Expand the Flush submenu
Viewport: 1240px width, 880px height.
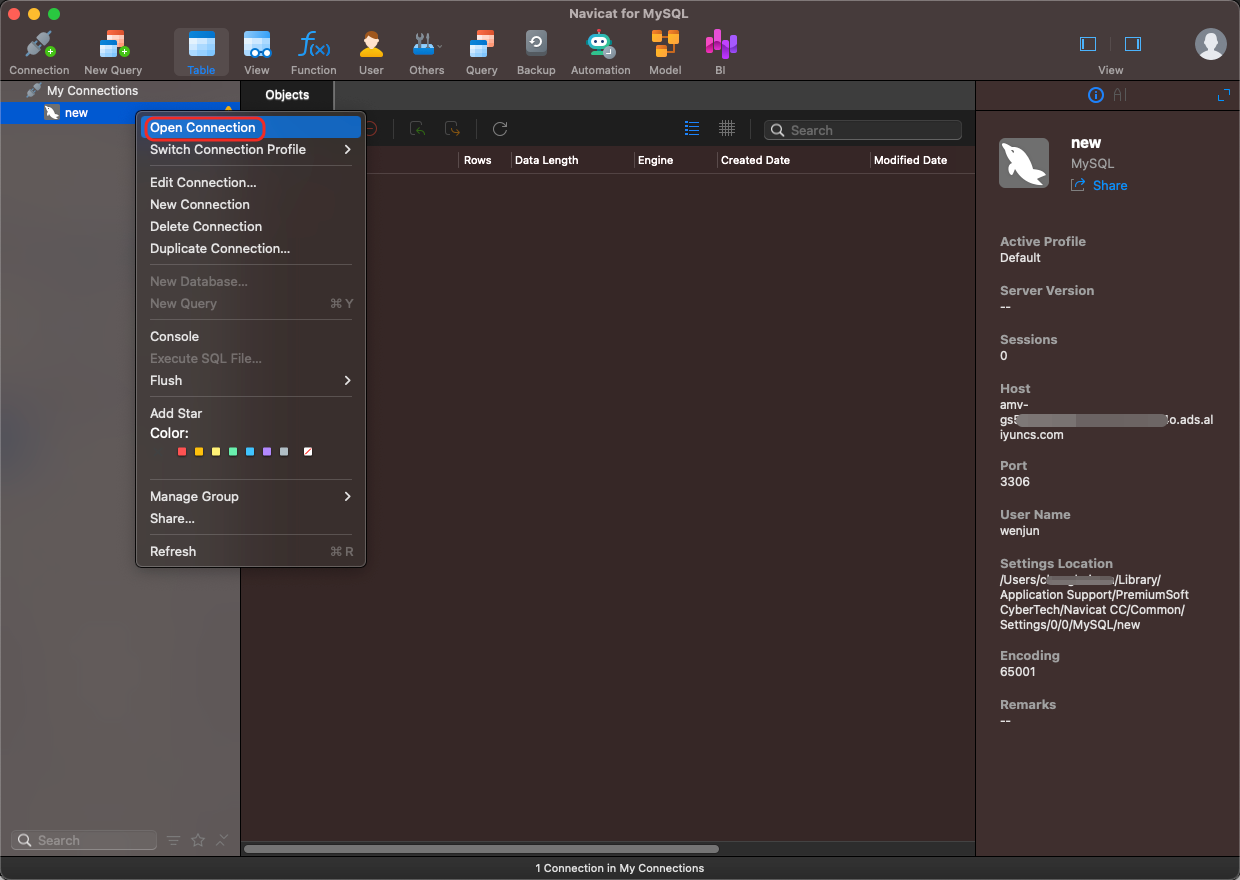coord(251,380)
